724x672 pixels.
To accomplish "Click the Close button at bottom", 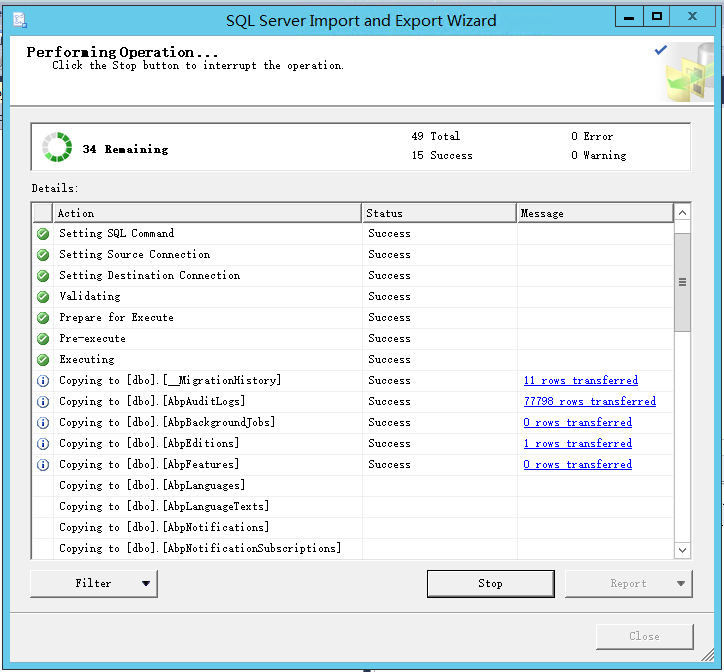I will pyautogui.click(x=645, y=636).
